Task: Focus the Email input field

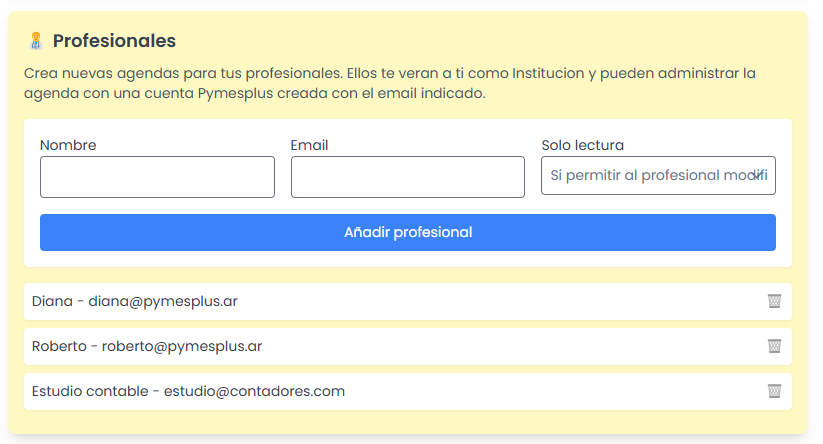Action: pyautogui.click(x=407, y=177)
